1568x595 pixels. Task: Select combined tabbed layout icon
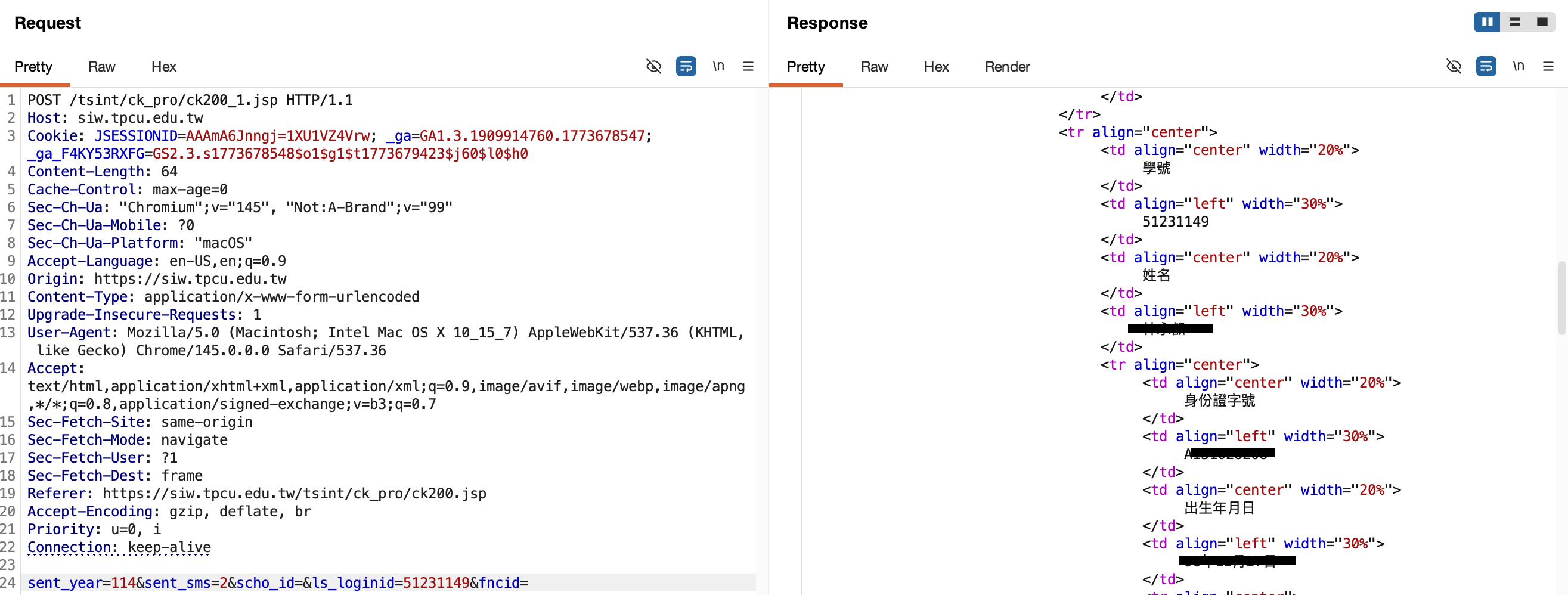click(x=1542, y=22)
